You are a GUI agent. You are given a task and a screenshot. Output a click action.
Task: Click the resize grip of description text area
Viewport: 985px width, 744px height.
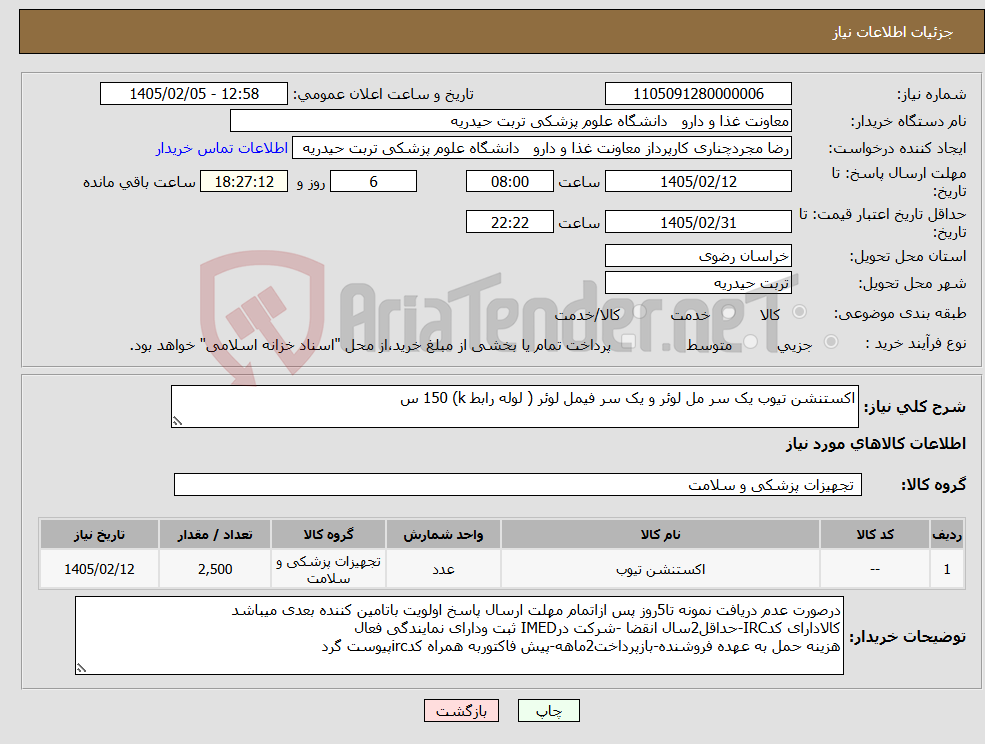177,422
